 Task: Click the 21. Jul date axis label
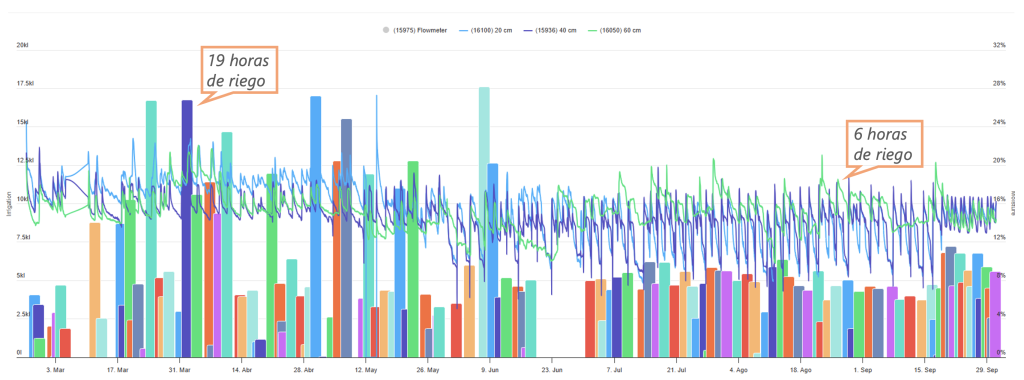coord(676,369)
